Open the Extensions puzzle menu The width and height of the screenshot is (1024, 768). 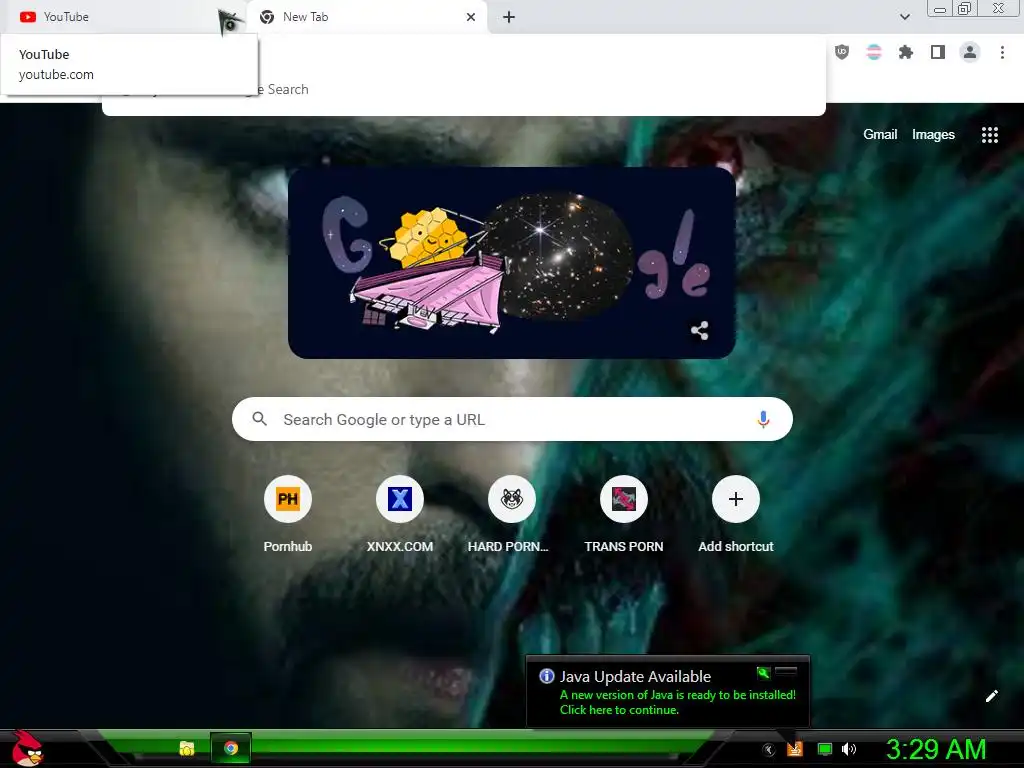(x=906, y=52)
